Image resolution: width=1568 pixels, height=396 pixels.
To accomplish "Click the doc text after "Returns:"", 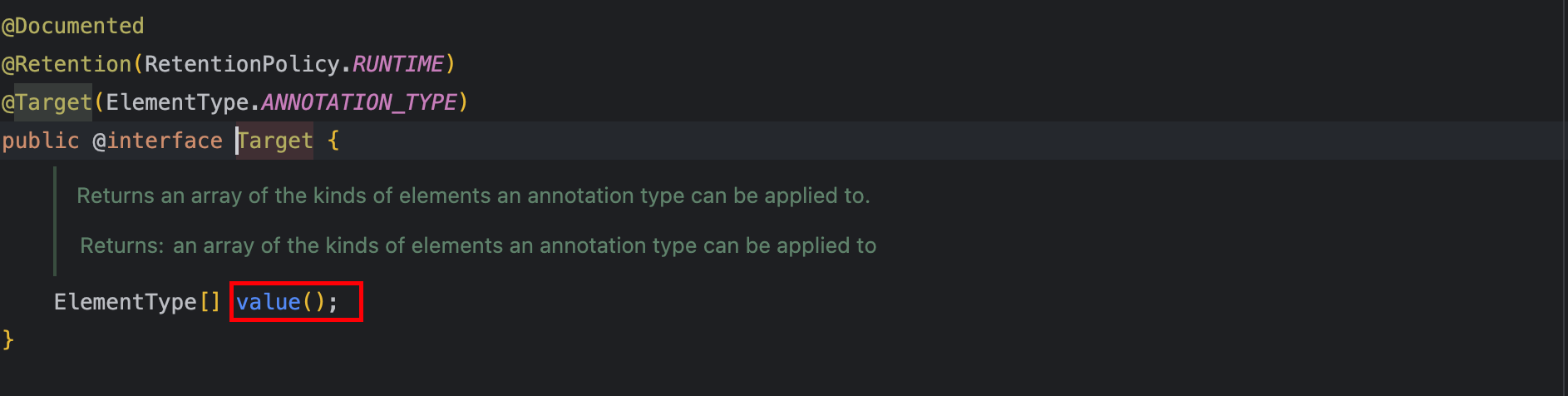I will 525,245.
